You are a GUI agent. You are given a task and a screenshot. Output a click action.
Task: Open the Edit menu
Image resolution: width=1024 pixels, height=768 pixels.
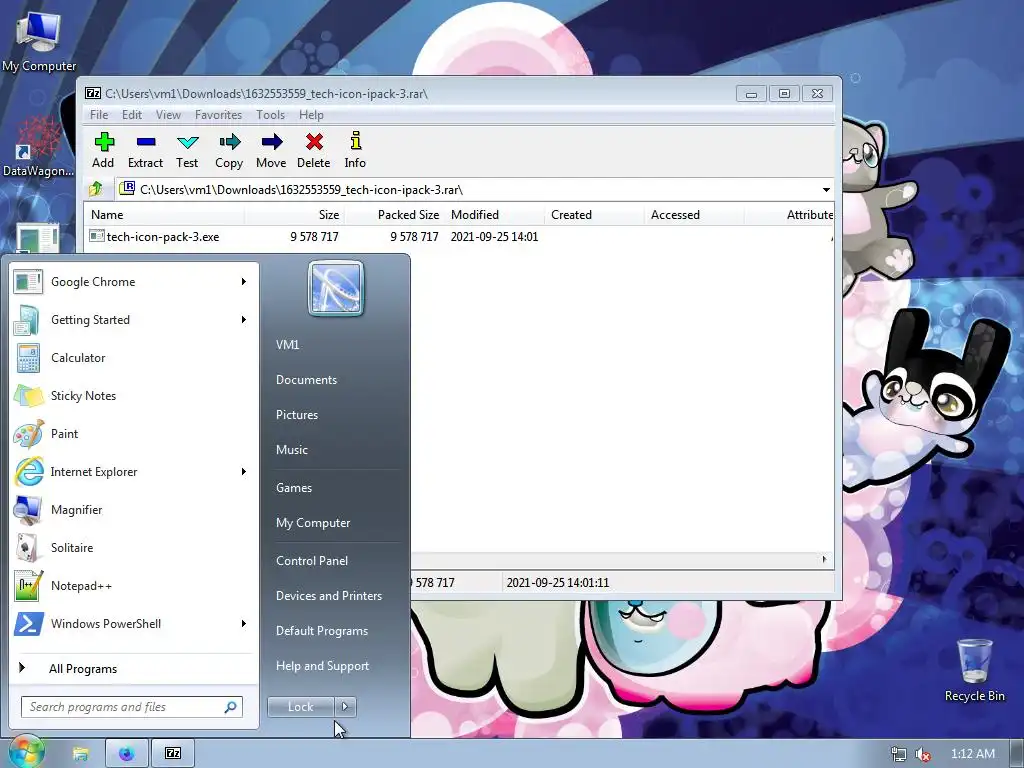point(132,115)
